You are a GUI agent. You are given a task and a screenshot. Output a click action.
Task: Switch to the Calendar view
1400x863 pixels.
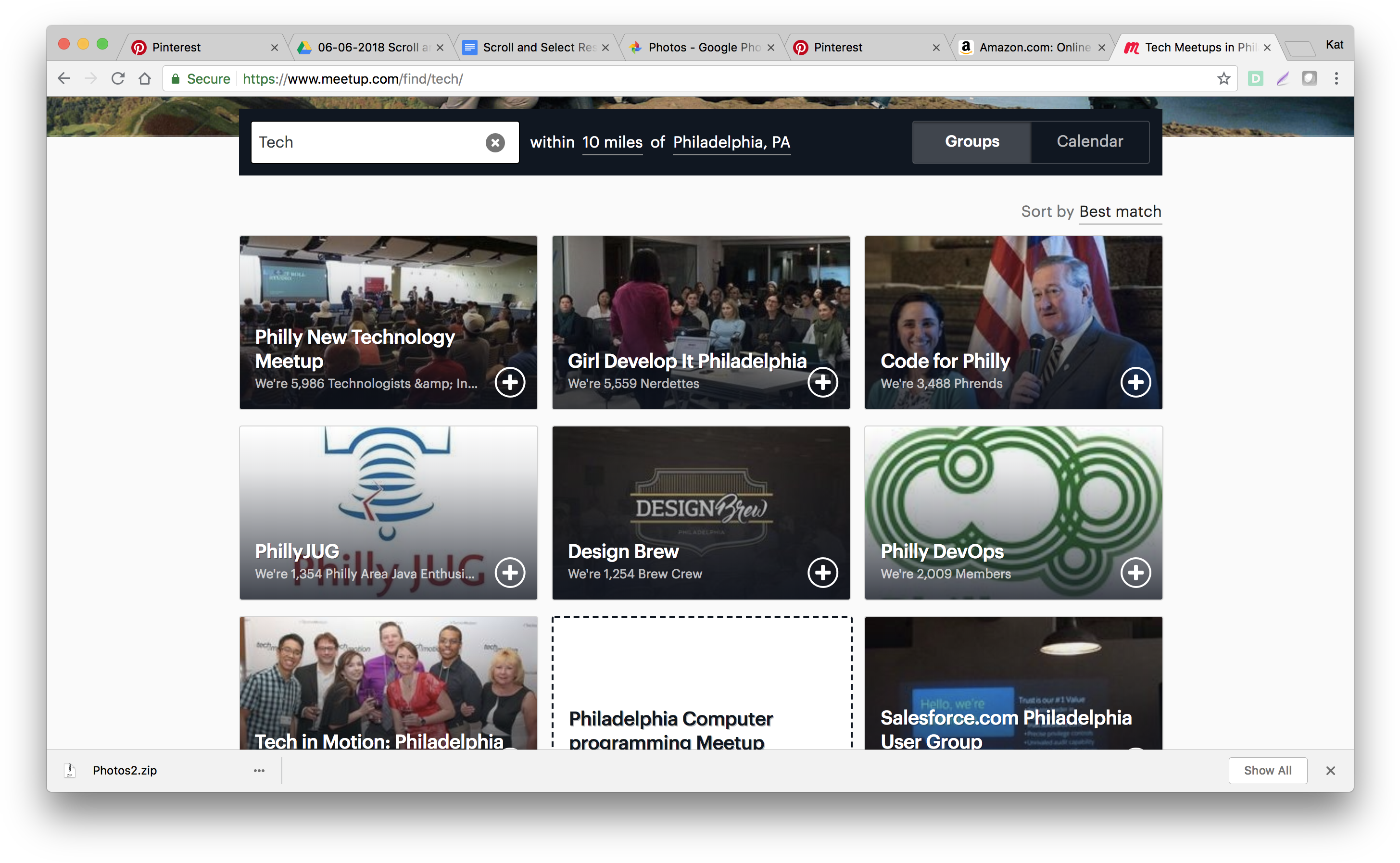click(x=1089, y=141)
